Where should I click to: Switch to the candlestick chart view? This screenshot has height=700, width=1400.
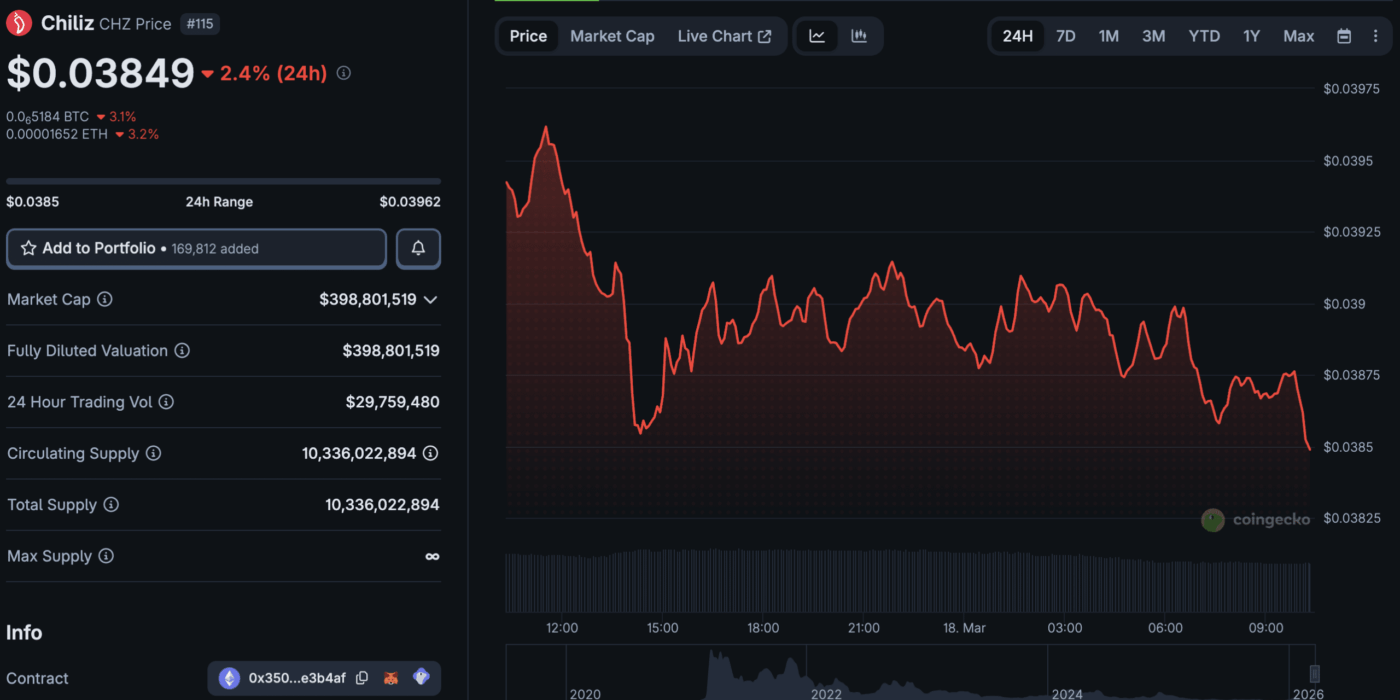pos(859,36)
